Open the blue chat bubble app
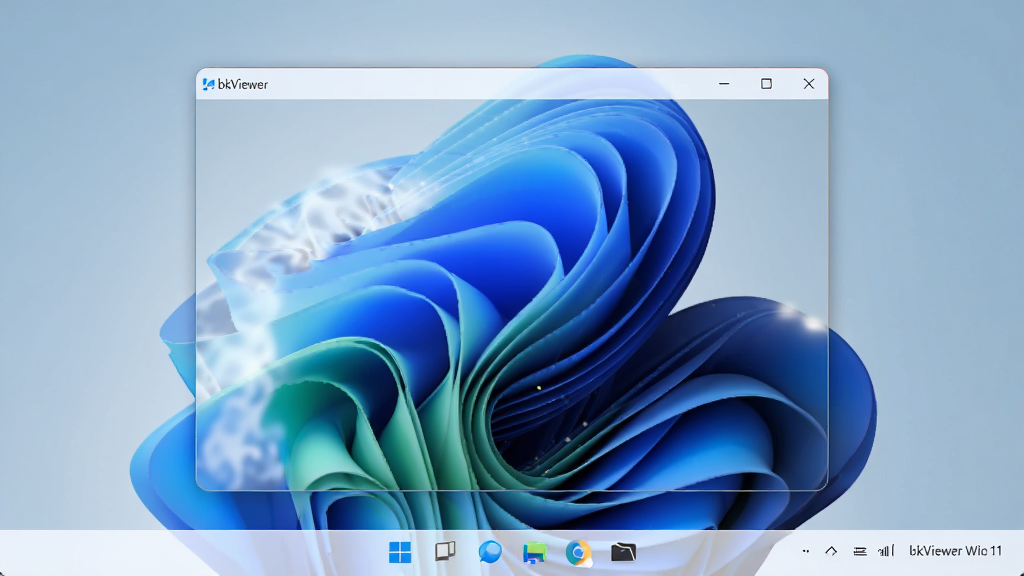The image size is (1024, 576). pyautogui.click(x=490, y=552)
